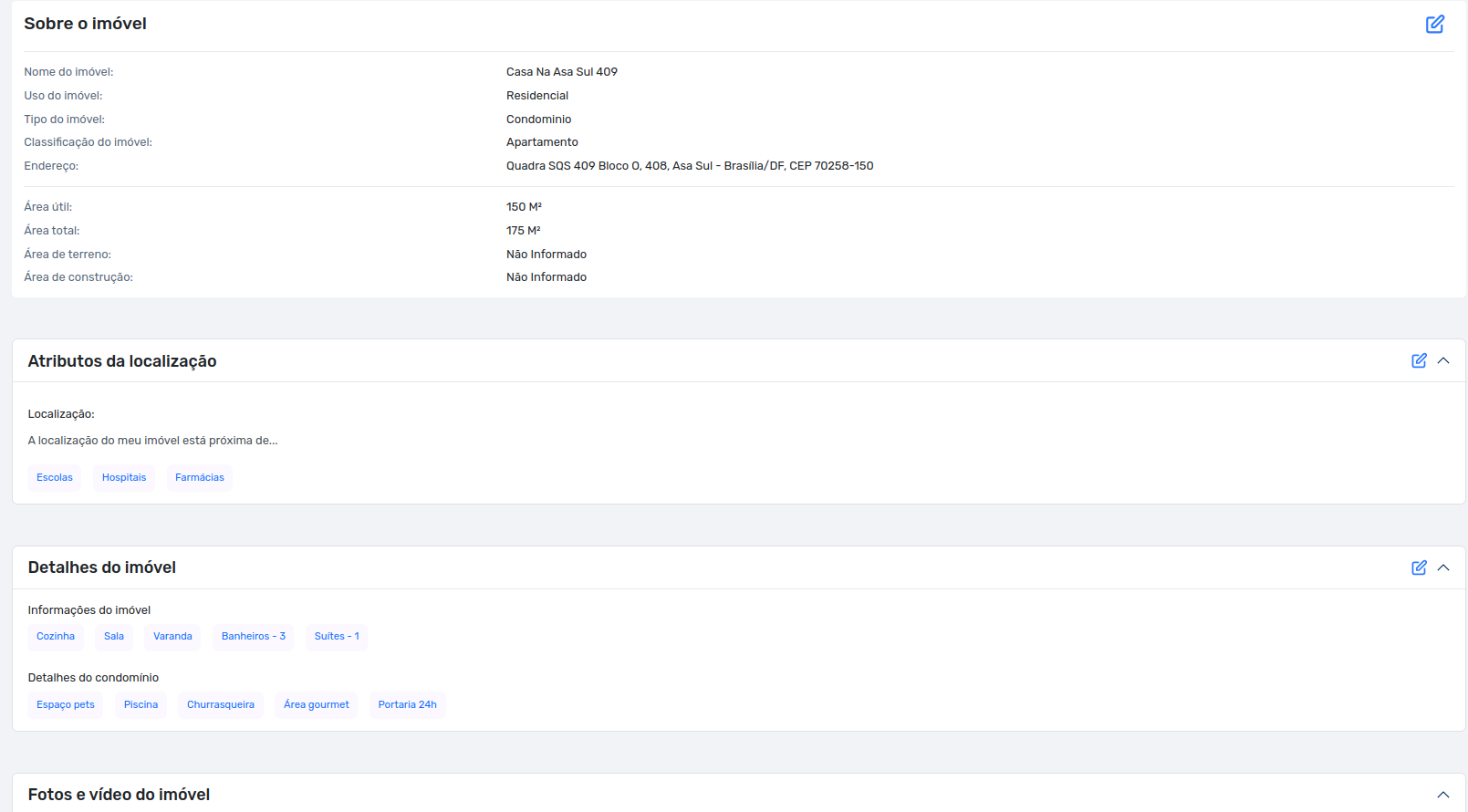Select the Suítes - 1 tag

point(337,637)
